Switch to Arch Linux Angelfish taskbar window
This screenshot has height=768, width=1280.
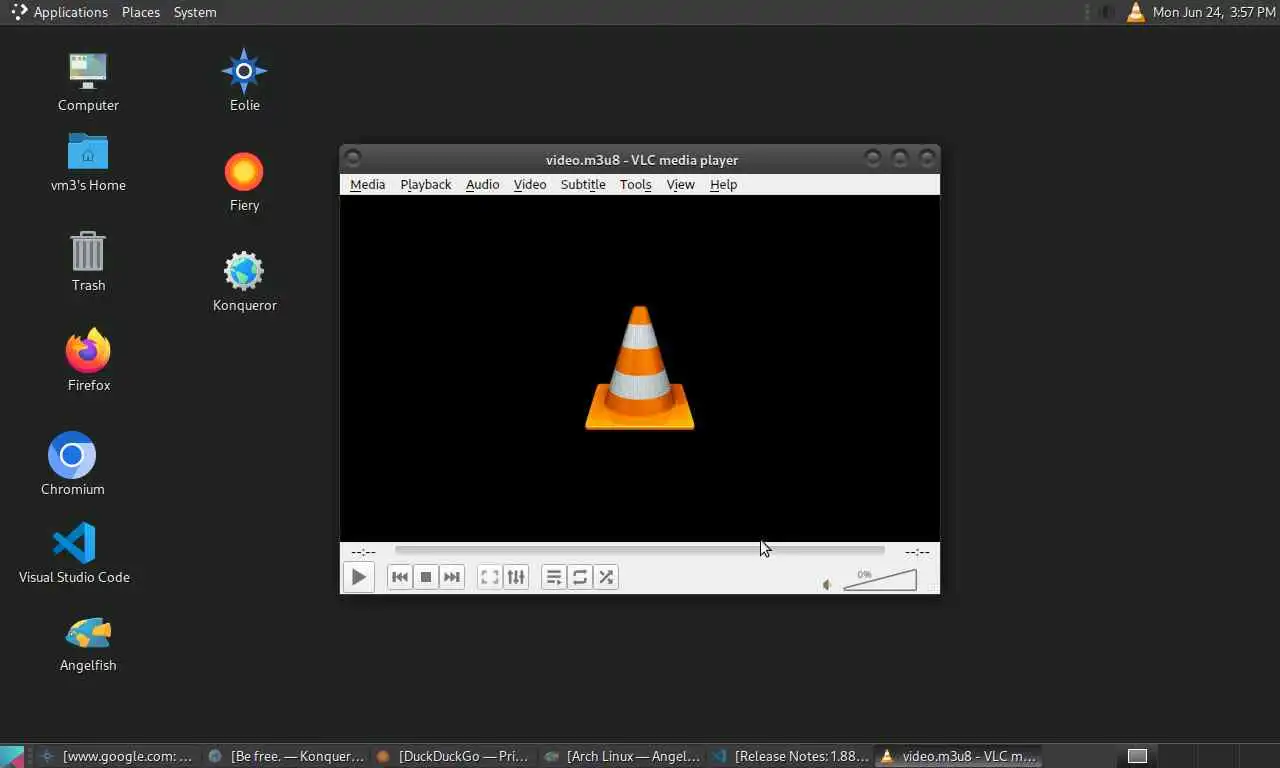tap(621, 756)
